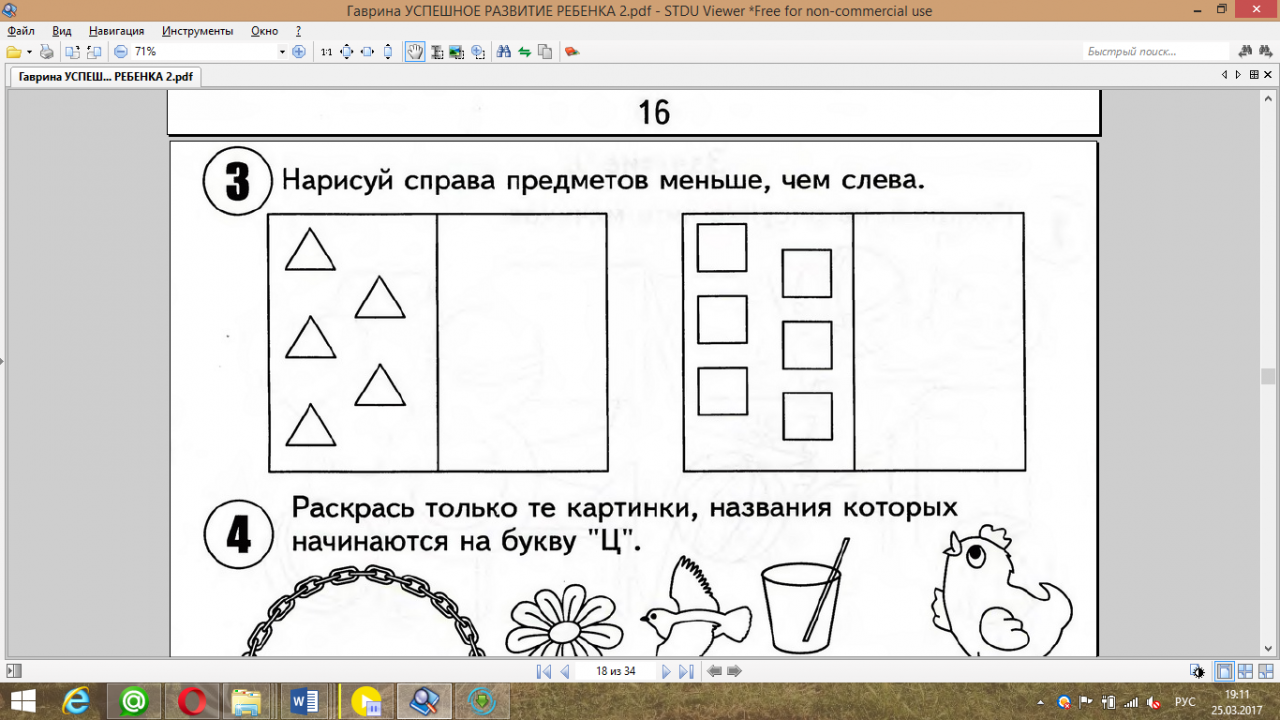Click the zoom out minus icon

pyautogui.click(x=121, y=52)
